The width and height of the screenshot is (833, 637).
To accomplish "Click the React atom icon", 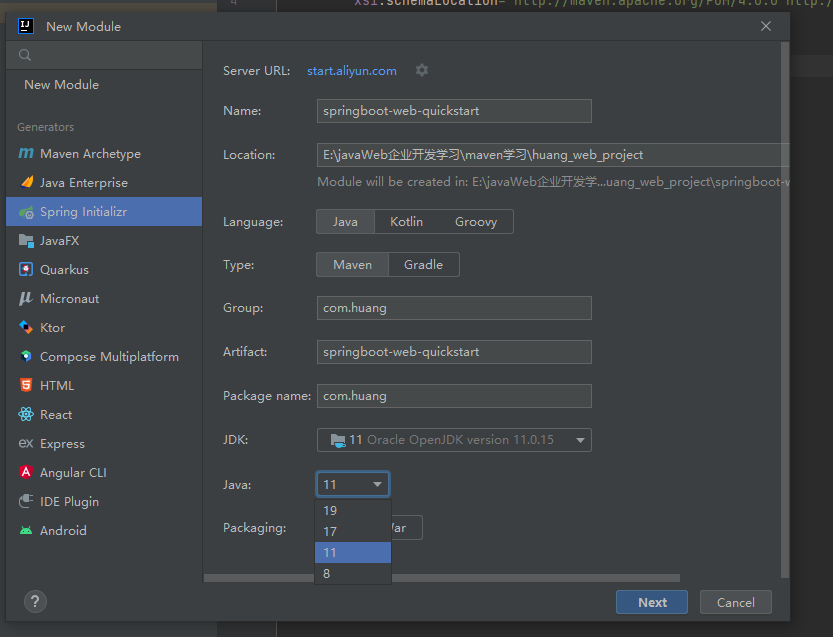I will tap(26, 414).
